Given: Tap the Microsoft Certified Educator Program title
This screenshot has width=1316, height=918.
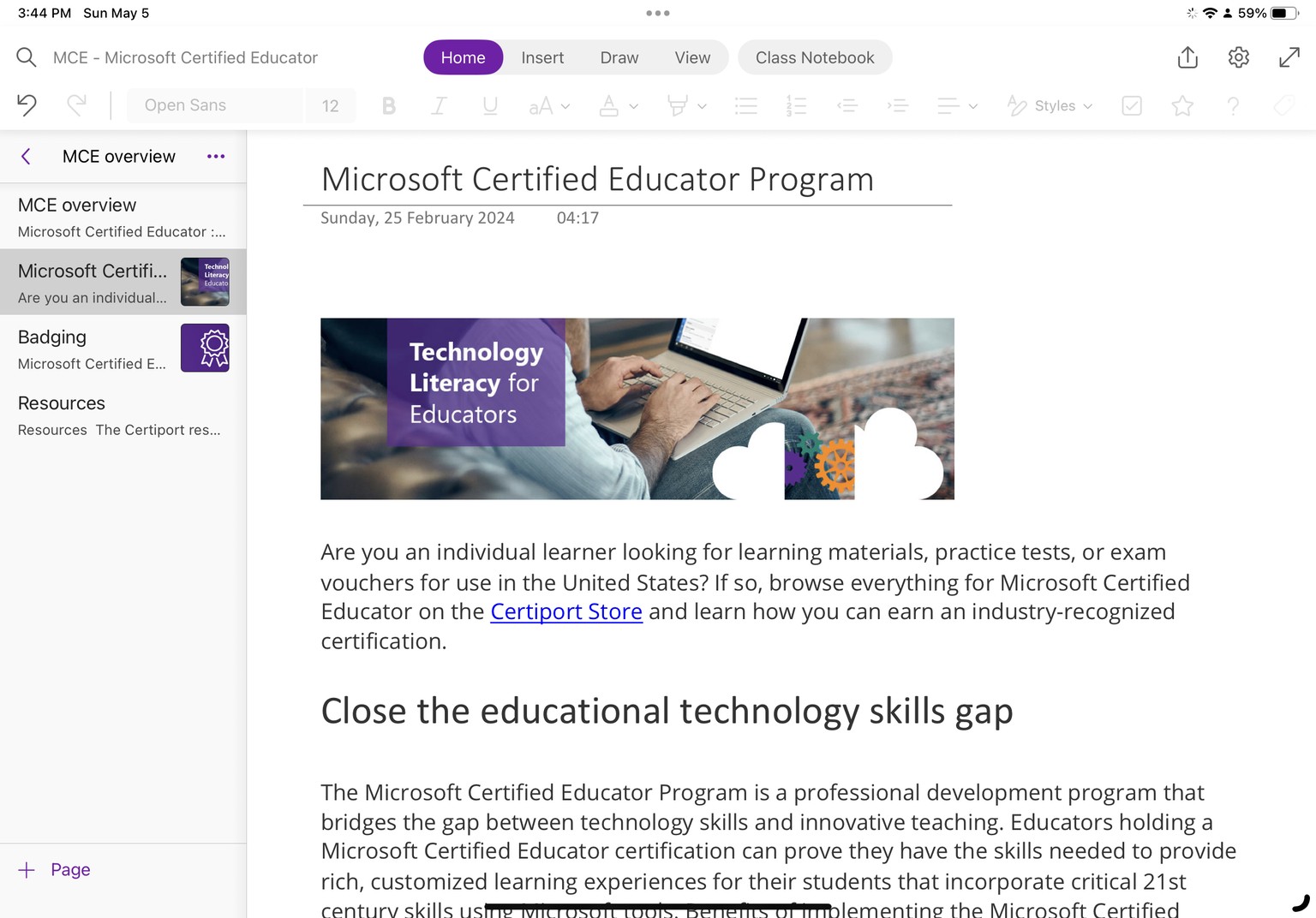Looking at the screenshot, I should point(597,179).
